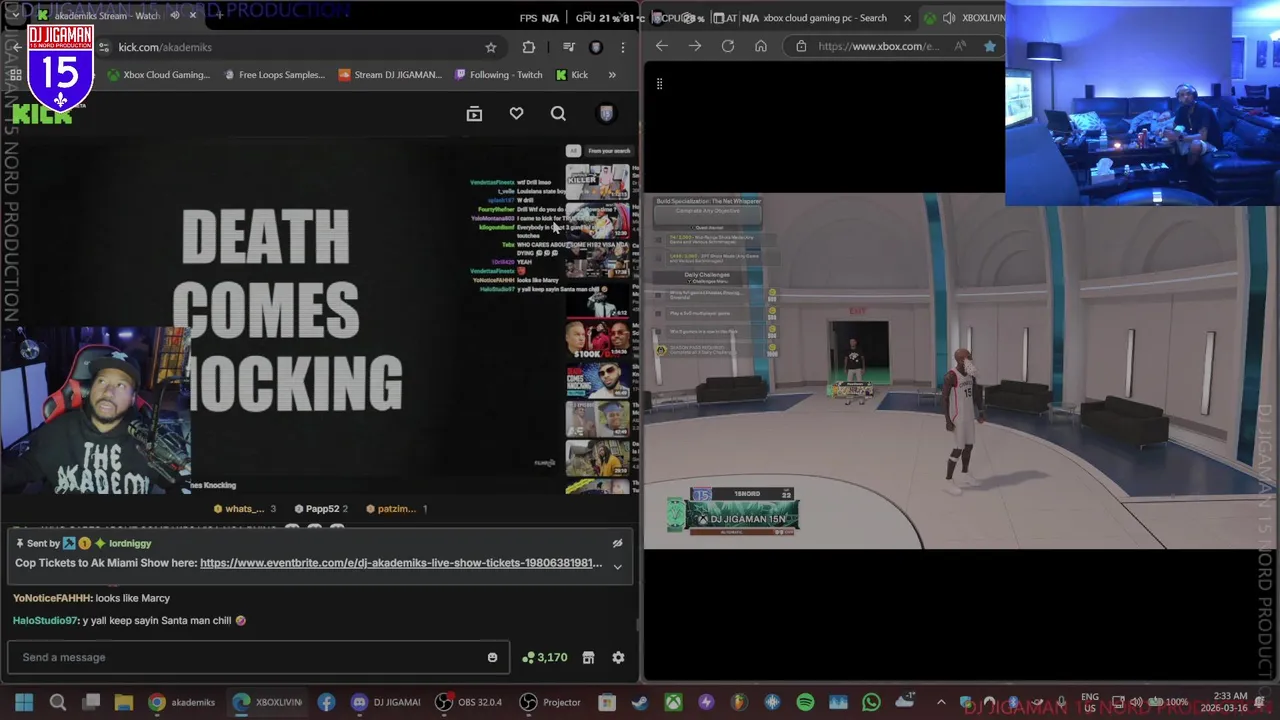Viewport: 1280px width, 720px height.
Task: Show more bookmarks with double chevron
Action: tap(612, 75)
